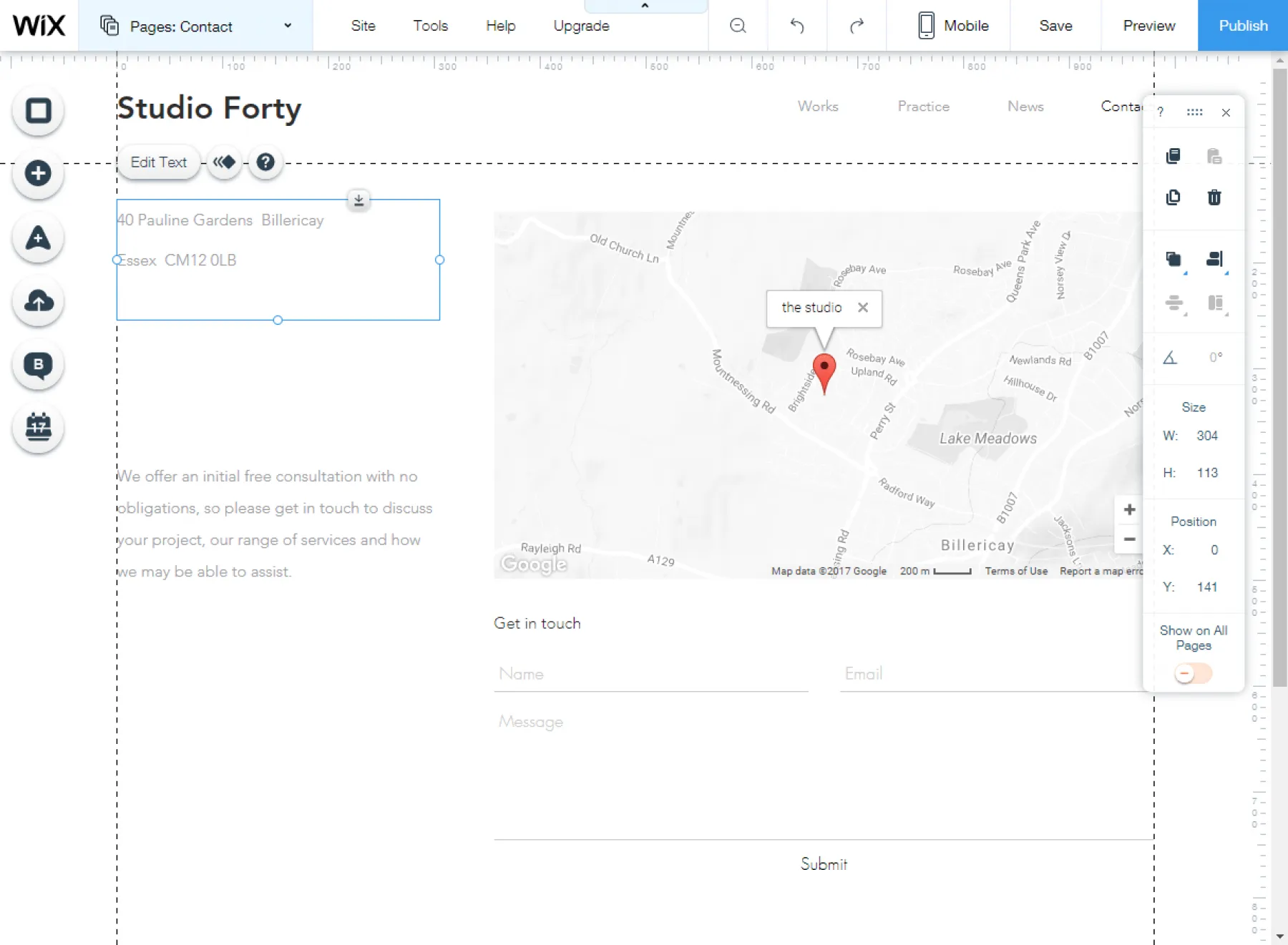Screen dimensions: 1288x945
Task: Click the Name input field
Action: tap(650, 674)
